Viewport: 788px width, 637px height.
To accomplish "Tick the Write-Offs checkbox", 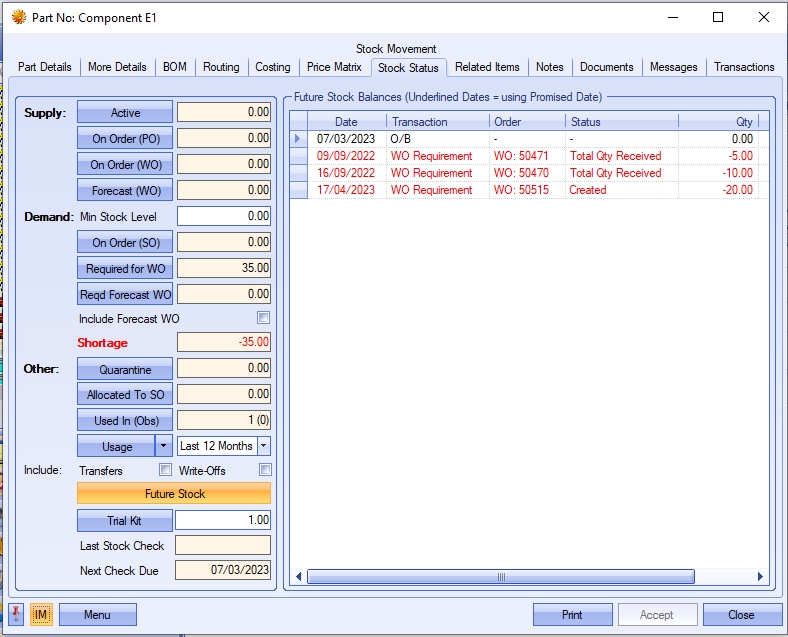I will [x=265, y=470].
